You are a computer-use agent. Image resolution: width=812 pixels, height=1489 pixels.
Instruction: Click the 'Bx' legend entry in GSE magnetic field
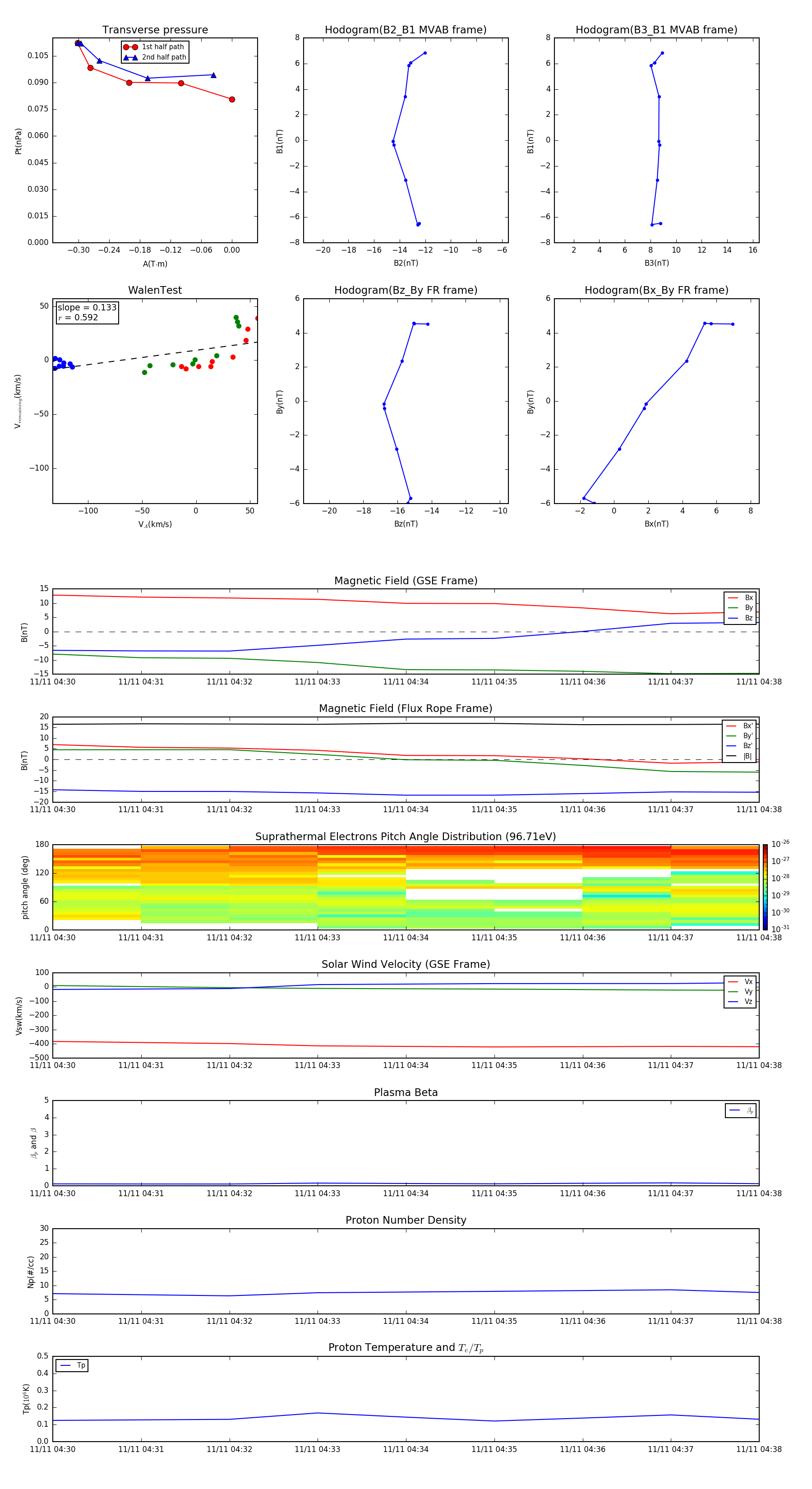coord(740,598)
